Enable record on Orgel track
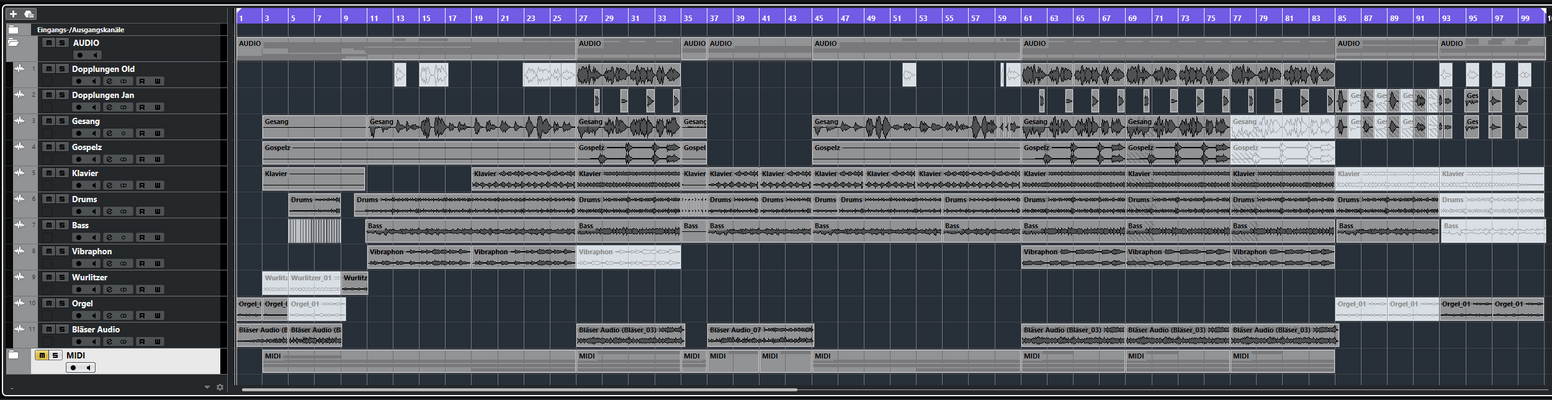 (79, 315)
